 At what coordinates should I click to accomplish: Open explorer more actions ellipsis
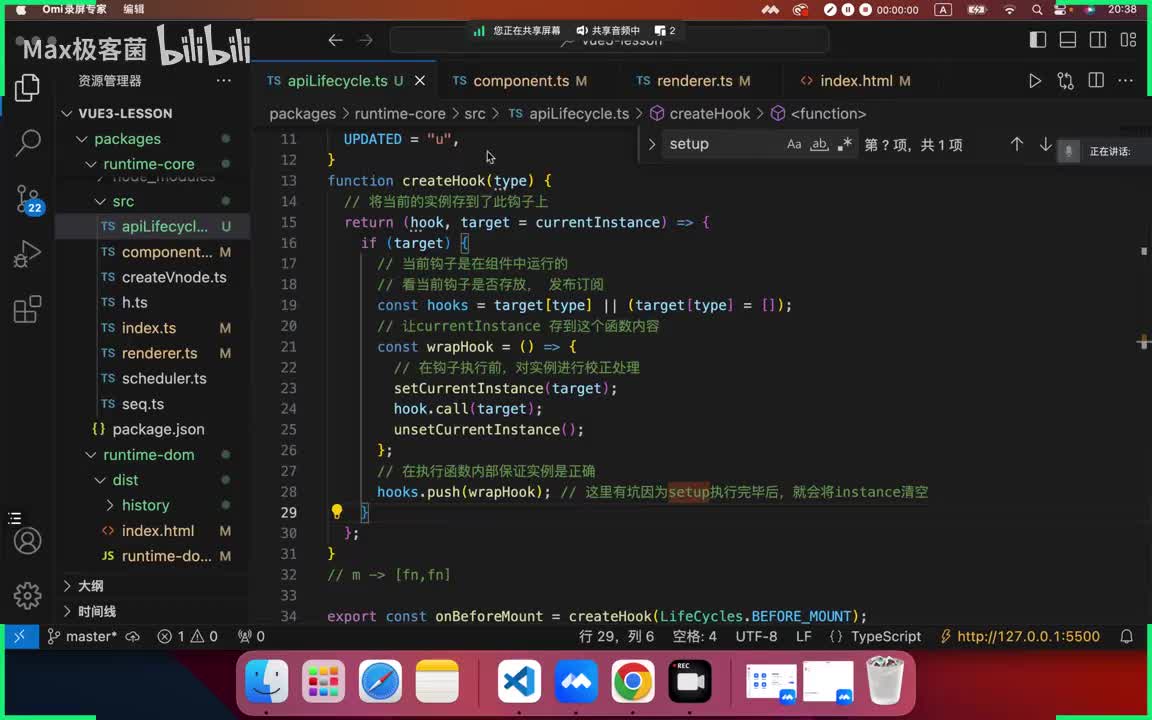pyautogui.click(x=224, y=80)
